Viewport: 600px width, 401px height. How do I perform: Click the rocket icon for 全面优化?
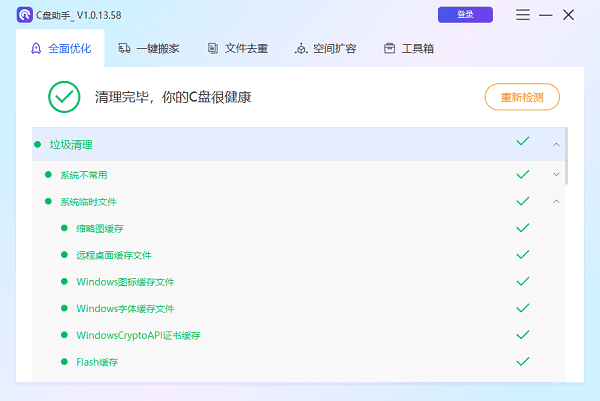tap(36, 49)
